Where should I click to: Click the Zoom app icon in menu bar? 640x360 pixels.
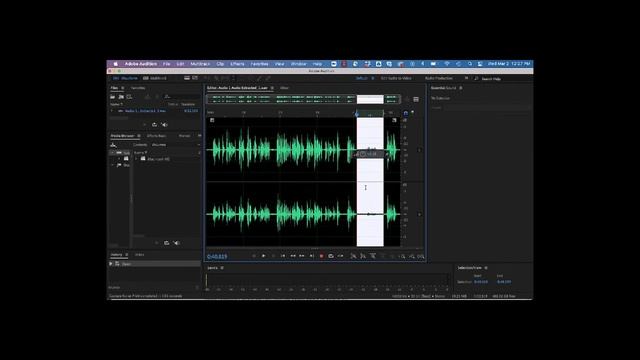coord(334,64)
